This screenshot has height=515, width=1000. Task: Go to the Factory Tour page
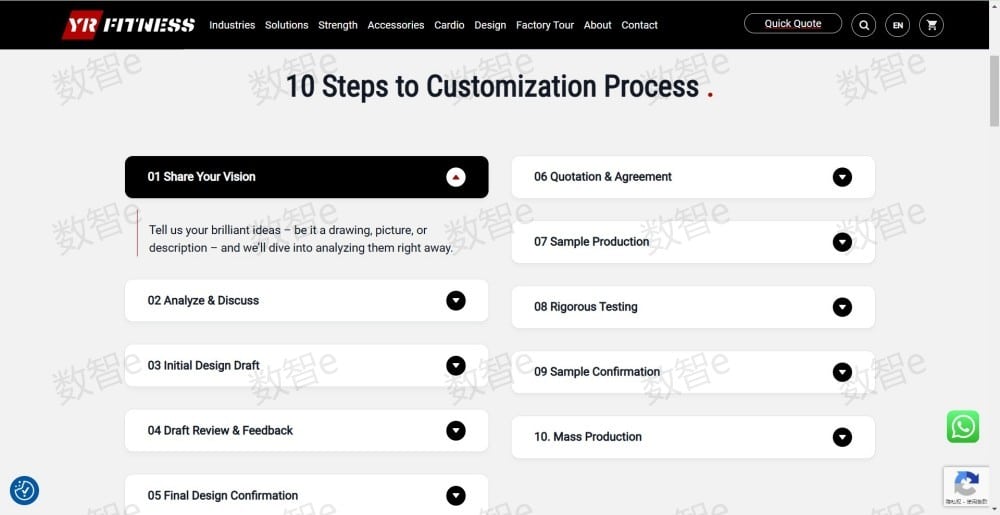pyautogui.click(x=545, y=25)
